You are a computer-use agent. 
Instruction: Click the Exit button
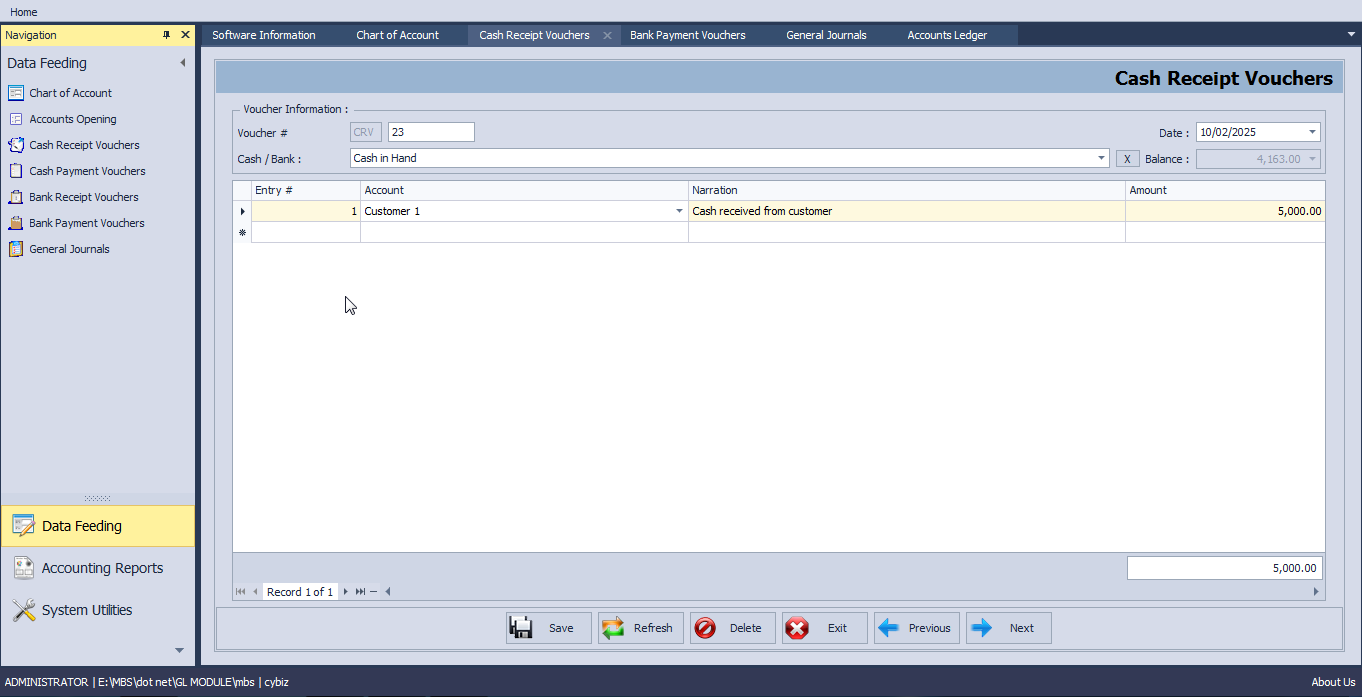point(825,628)
